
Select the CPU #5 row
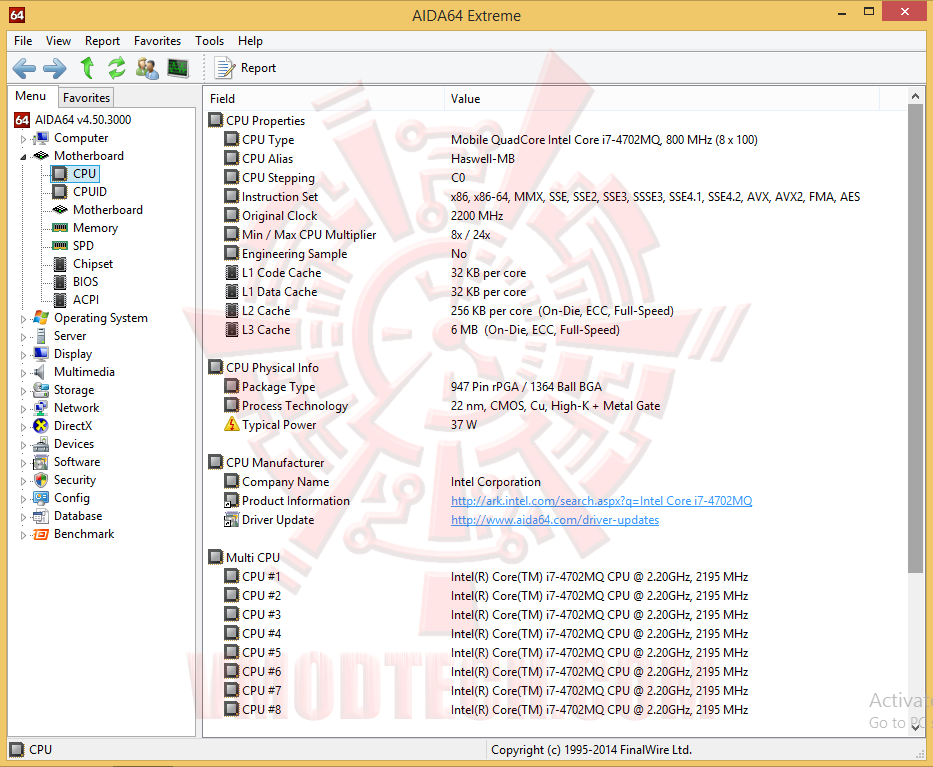[556, 653]
